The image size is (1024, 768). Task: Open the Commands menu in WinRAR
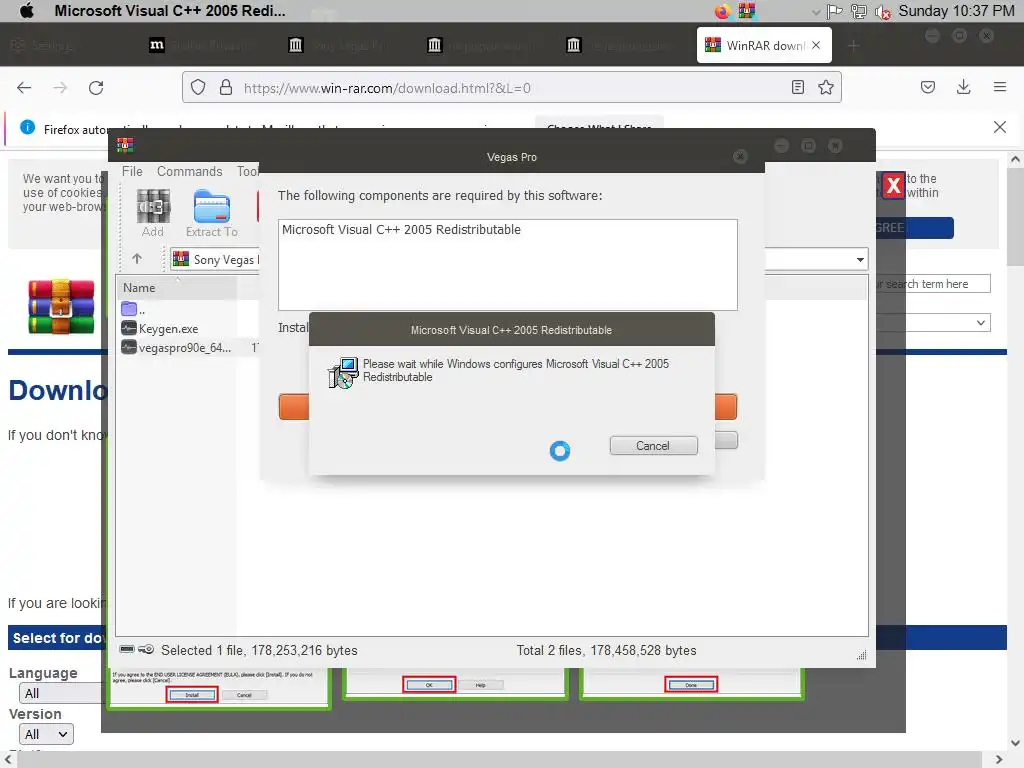(189, 171)
